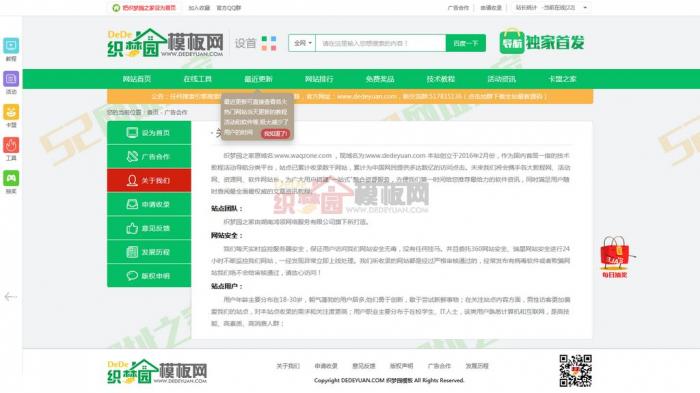Select 发展历程 in the left green menu
This screenshot has height=393, width=700.
tap(149, 252)
